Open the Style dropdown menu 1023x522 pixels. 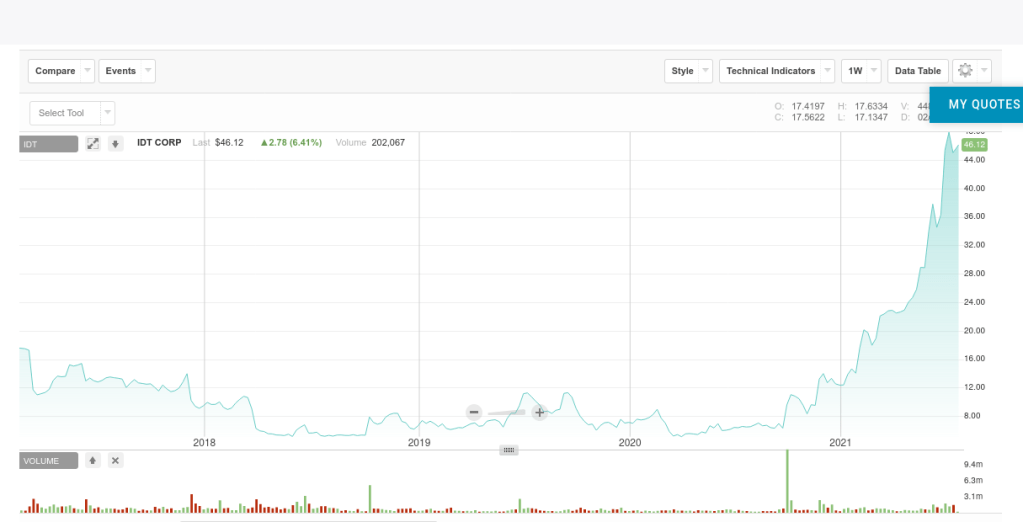[689, 71]
